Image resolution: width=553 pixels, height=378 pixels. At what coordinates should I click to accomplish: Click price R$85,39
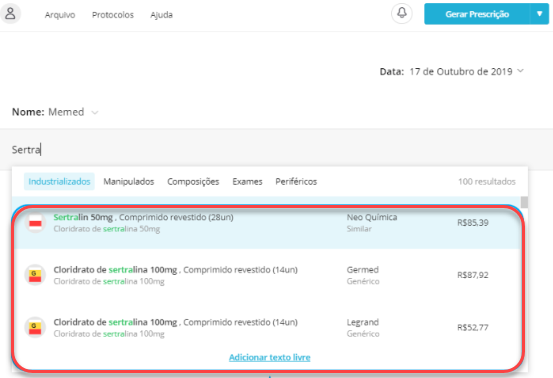(473, 223)
